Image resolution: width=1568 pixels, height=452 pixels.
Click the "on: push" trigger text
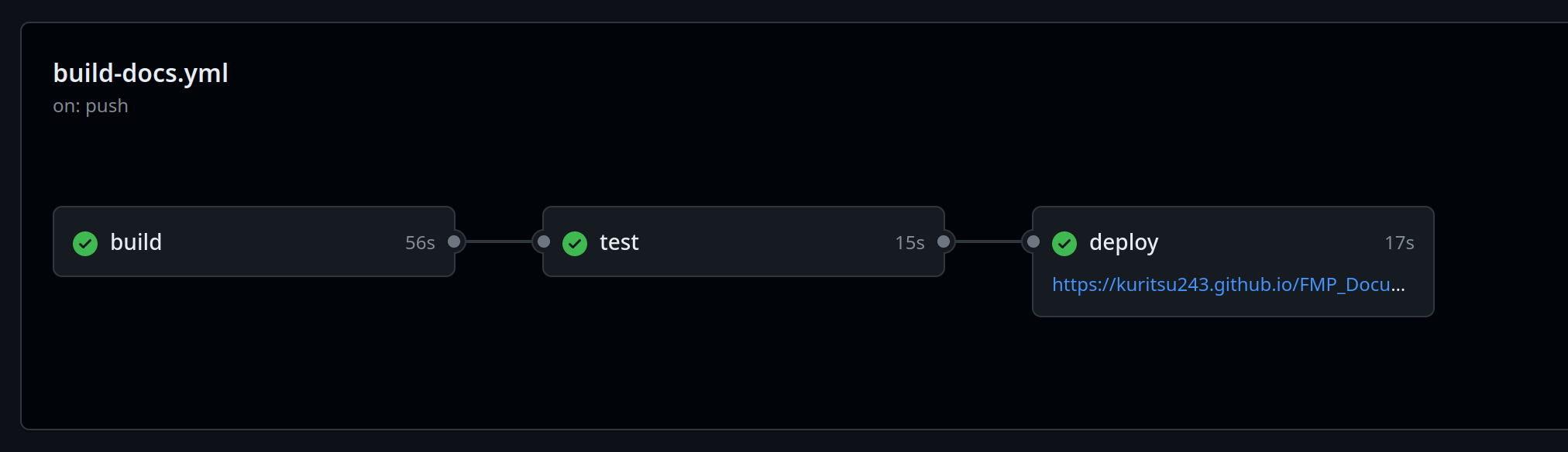(91, 106)
